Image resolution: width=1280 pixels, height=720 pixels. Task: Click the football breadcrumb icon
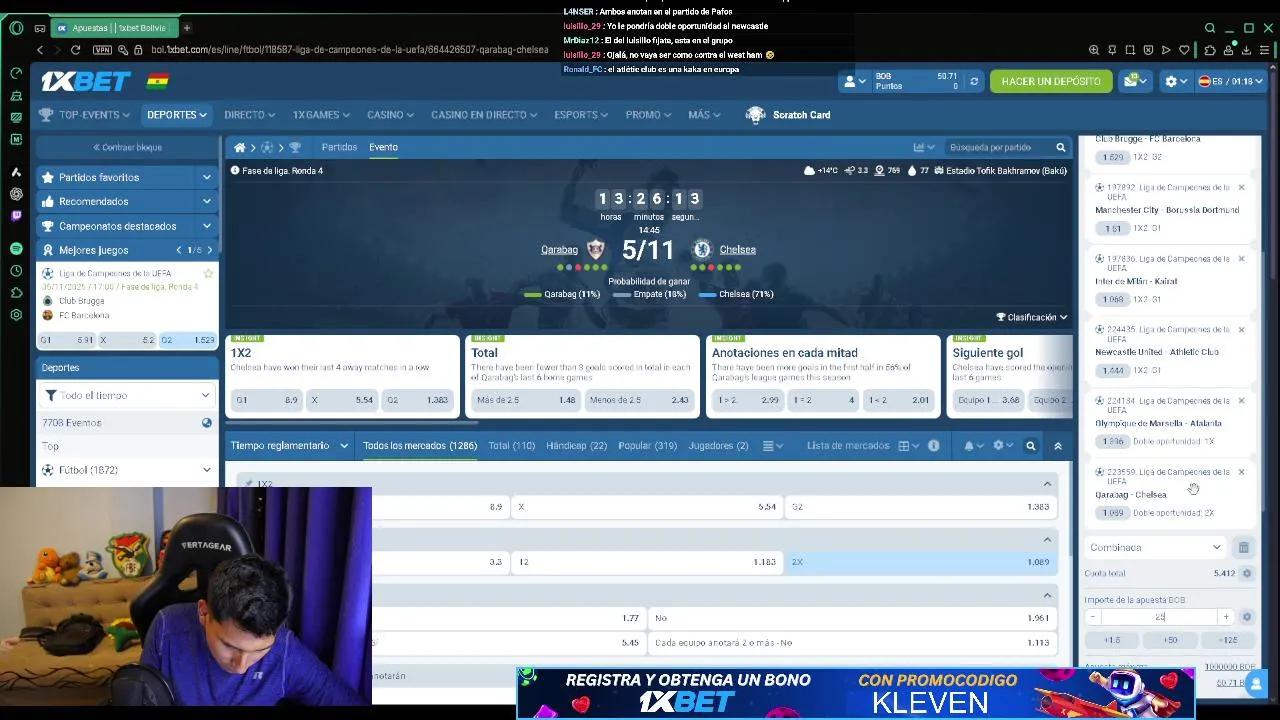pyautogui.click(x=267, y=147)
